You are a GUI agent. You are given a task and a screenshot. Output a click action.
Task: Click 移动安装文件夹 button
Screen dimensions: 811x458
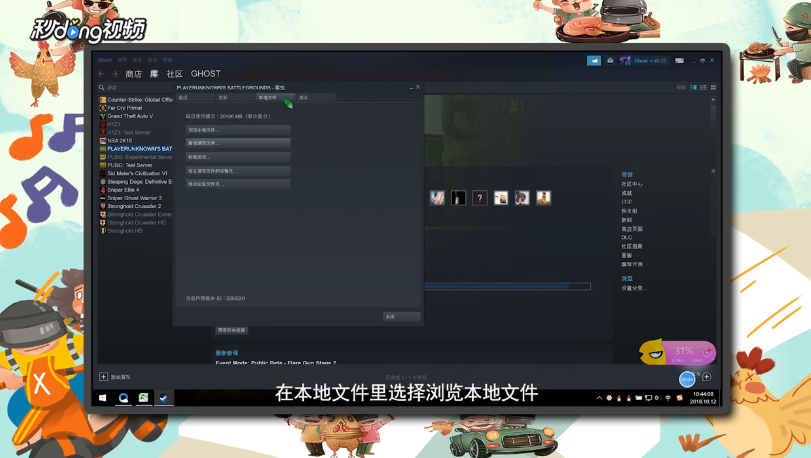point(238,184)
